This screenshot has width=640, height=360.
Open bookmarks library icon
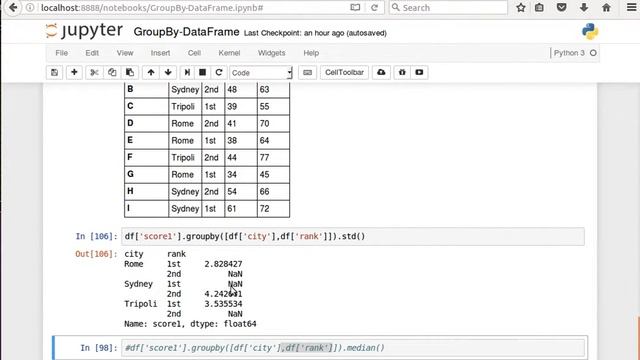pos(539,7)
